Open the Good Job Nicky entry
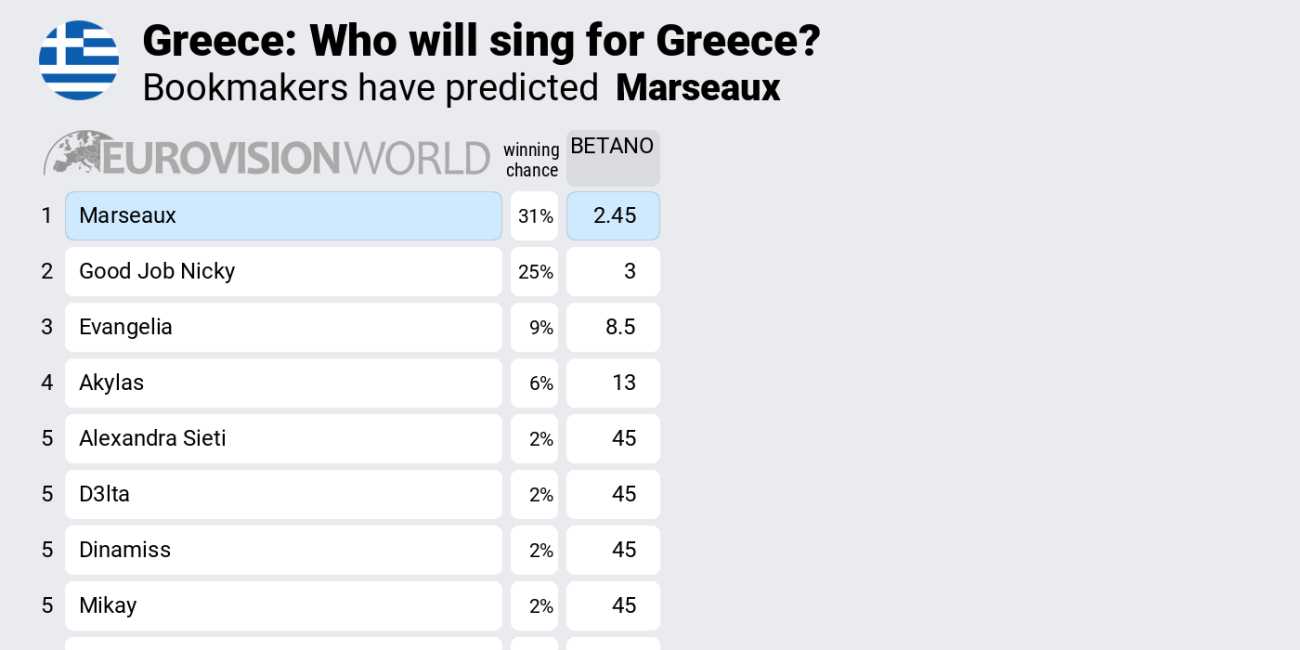This screenshot has width=1300, height=650. pos(283,272)
